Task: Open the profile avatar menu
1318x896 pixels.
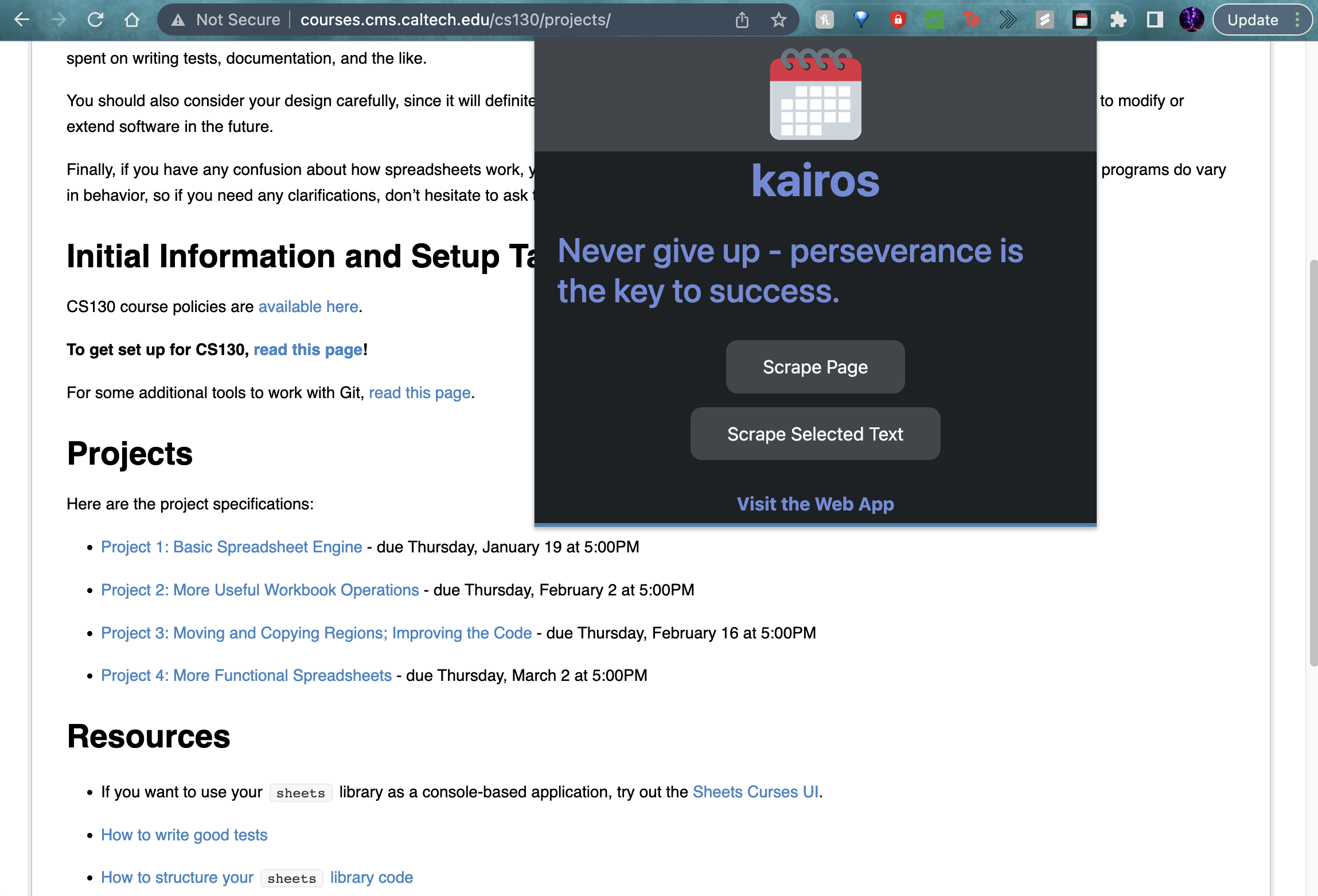Action: 1191,19
